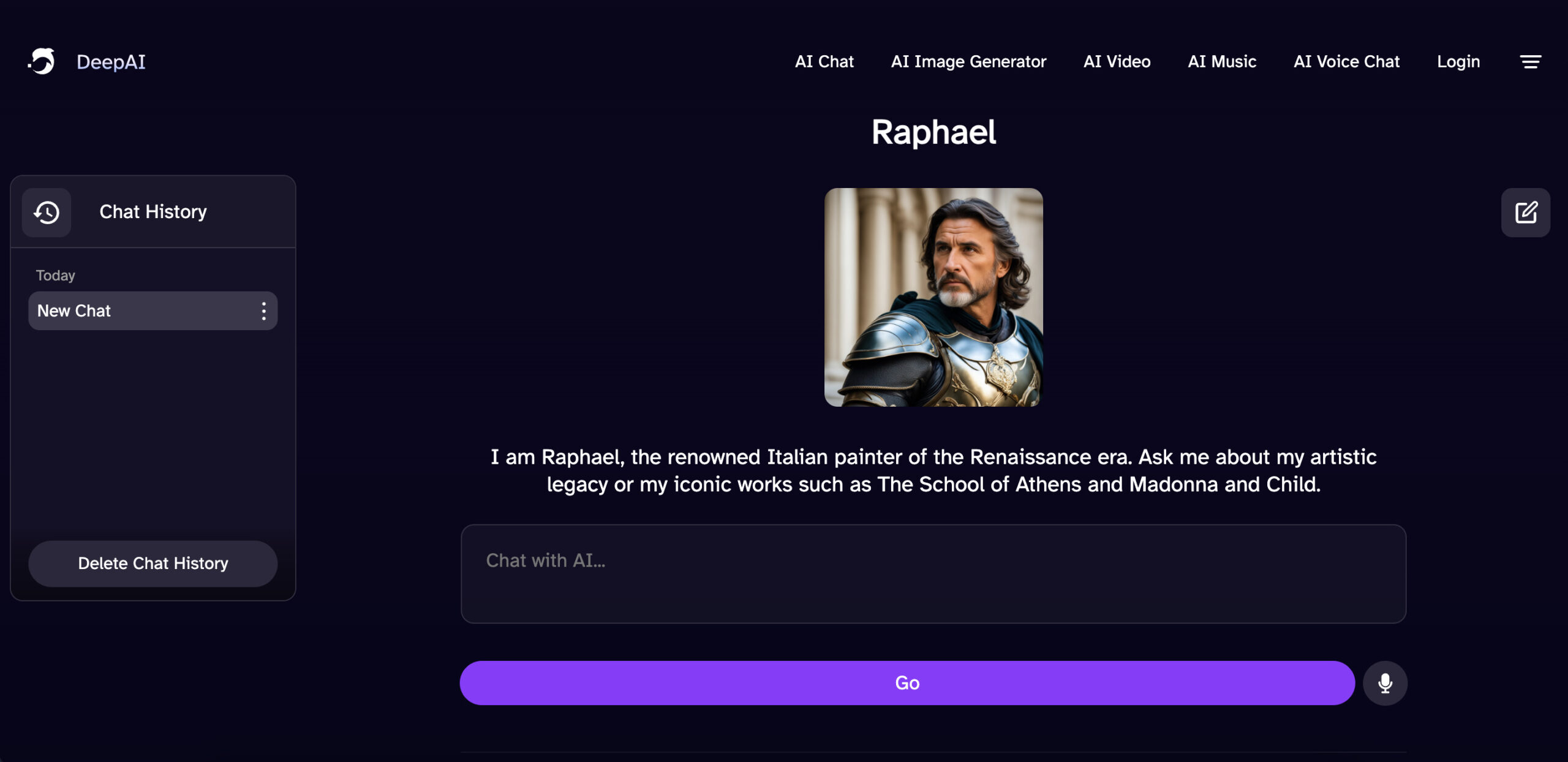Open AI Video tool
This screenshot has width=1568, height=762.
click(x=1117, y=61)
